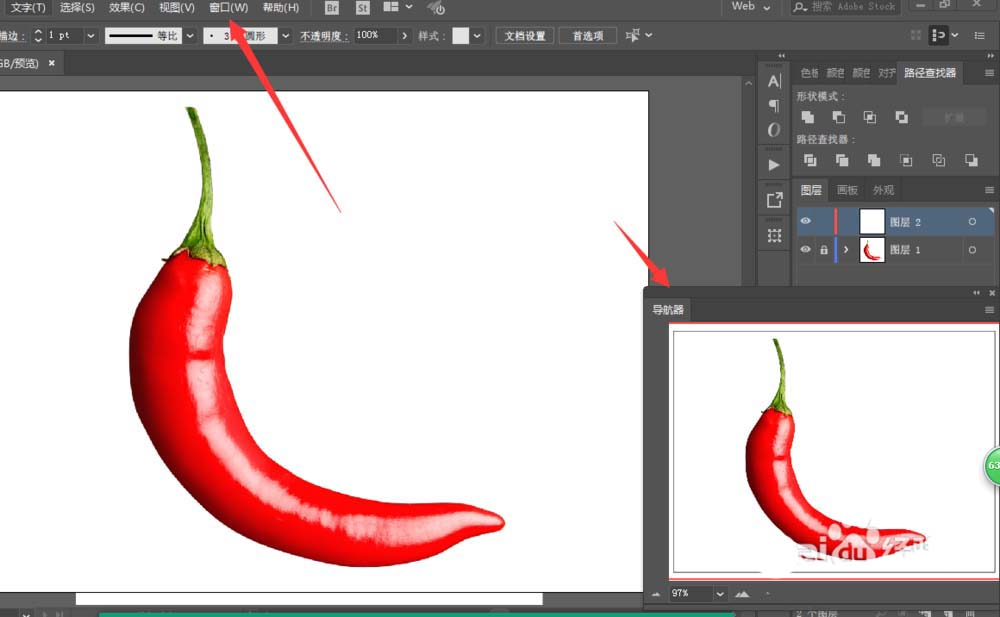
Task: Click the 不透明度 opacity label link
Action: [324, 36]
